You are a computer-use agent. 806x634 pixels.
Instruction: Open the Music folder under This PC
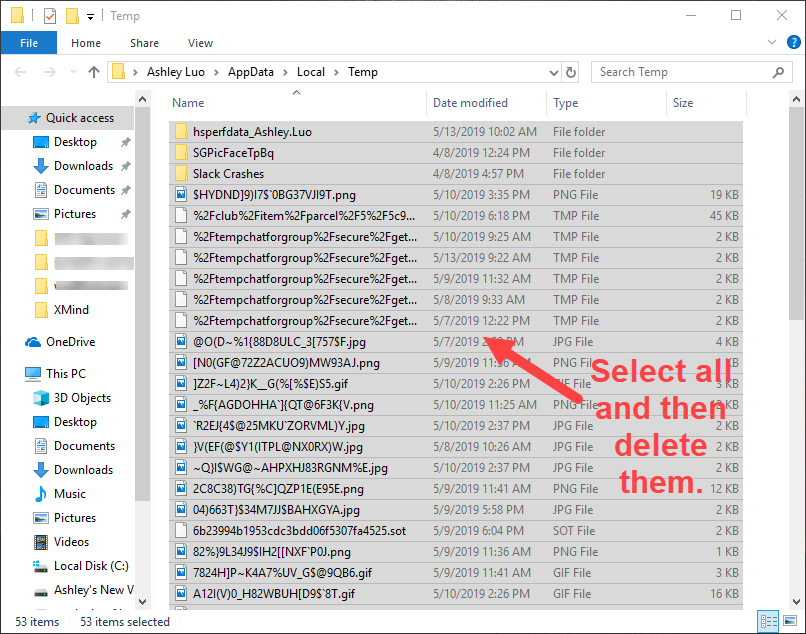click(x=70, y=494)
